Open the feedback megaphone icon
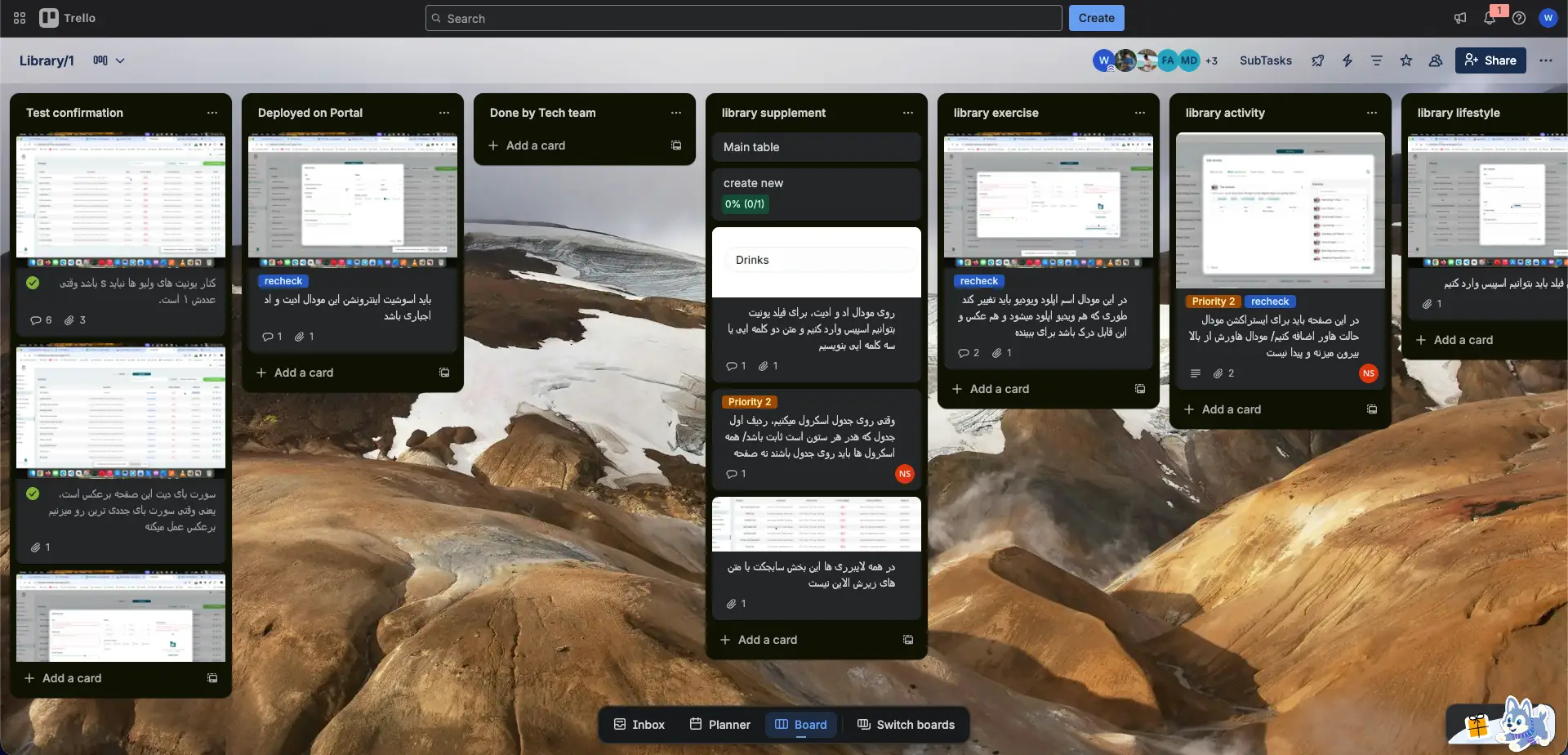1568x755 pixels. coord(1460,18)
